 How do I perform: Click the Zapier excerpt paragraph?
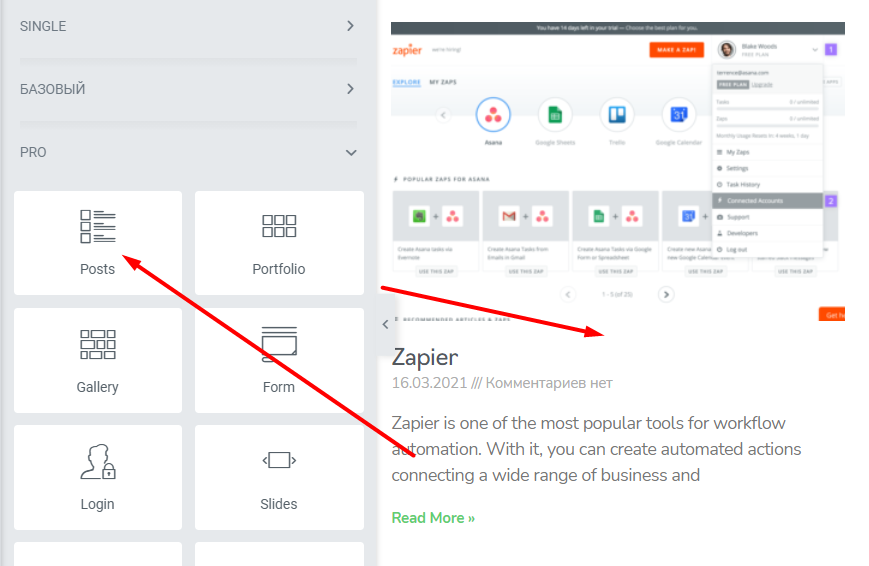[596, 449]
